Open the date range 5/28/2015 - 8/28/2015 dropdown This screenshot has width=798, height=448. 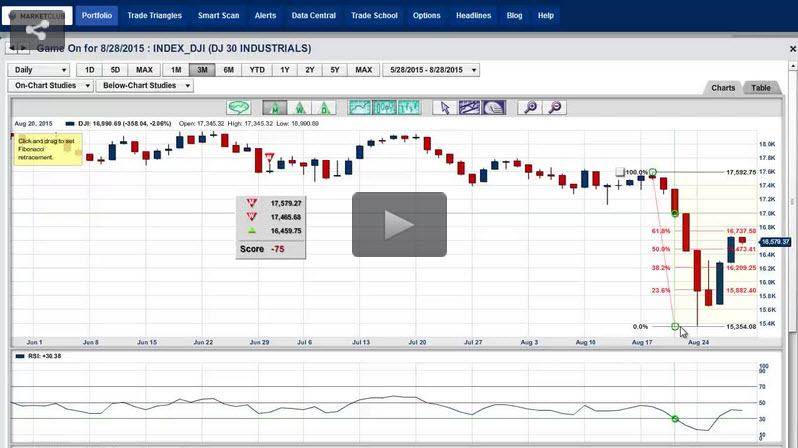(x=431, y=70)
